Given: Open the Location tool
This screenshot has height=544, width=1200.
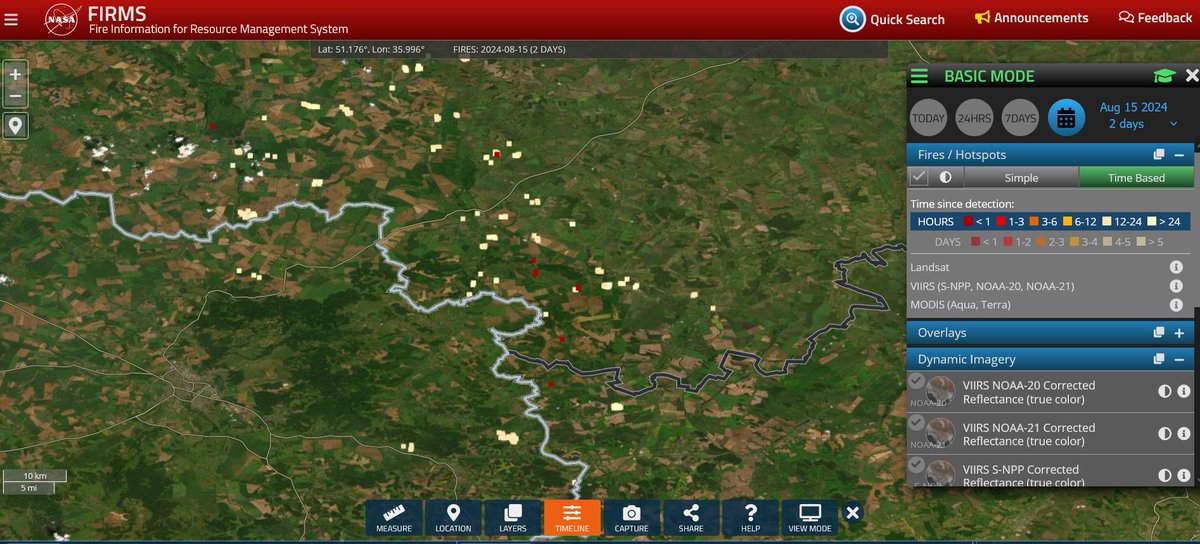Looking at the screenshot, I should [x=453, y=518].
